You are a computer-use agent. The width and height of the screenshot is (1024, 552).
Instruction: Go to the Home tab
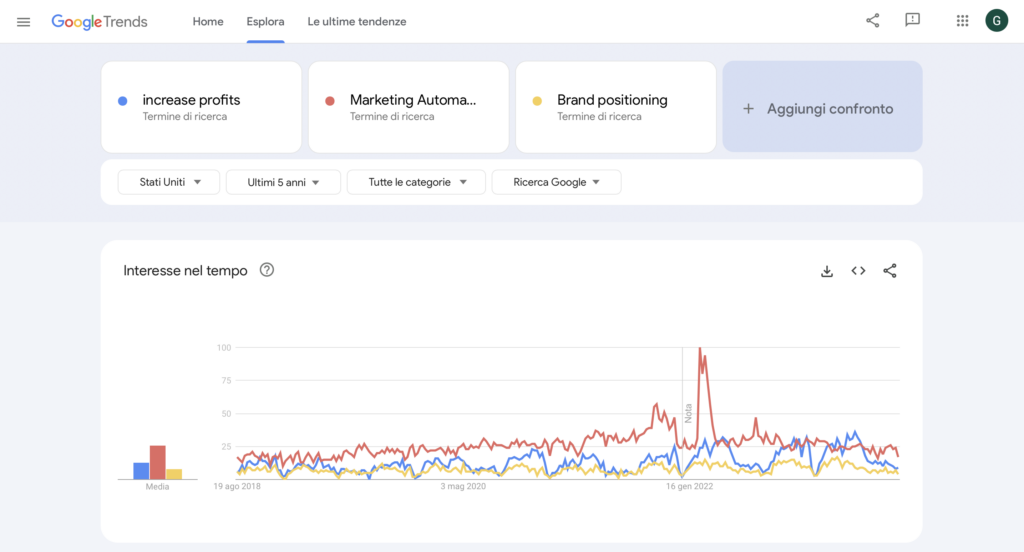coord(208,21)
